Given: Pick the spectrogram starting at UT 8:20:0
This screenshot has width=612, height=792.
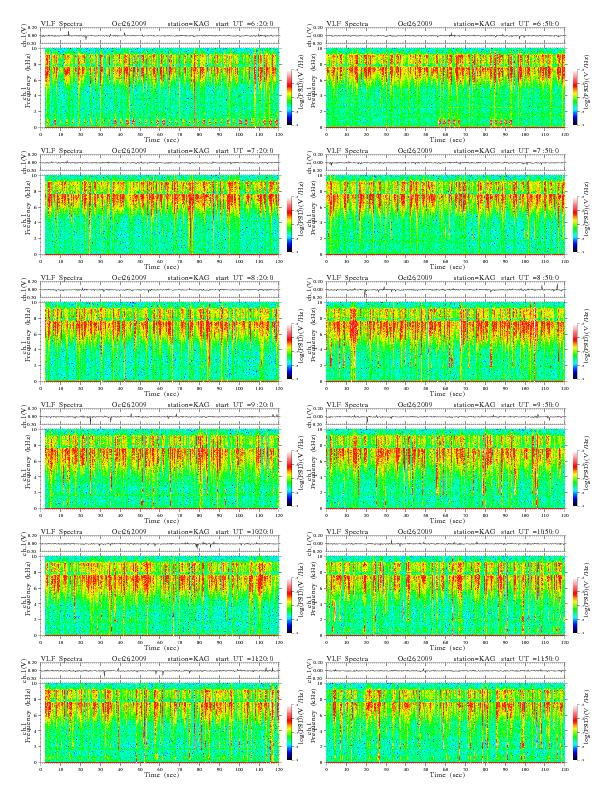Looking at the screenshot, I should 160,342.
